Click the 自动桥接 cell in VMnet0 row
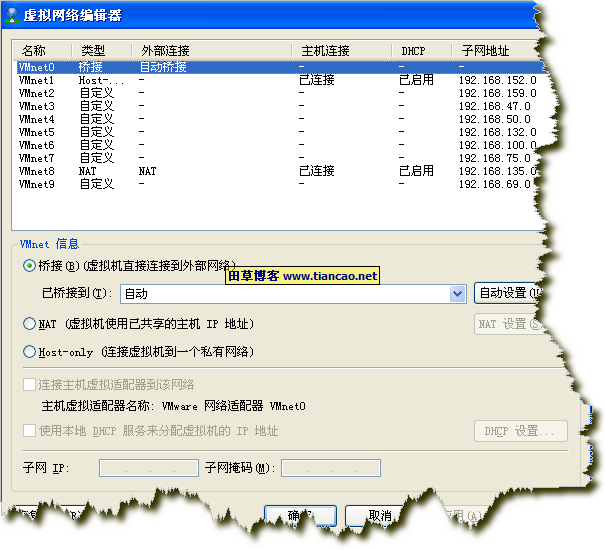The image size is (605, 550). [163, 67]
